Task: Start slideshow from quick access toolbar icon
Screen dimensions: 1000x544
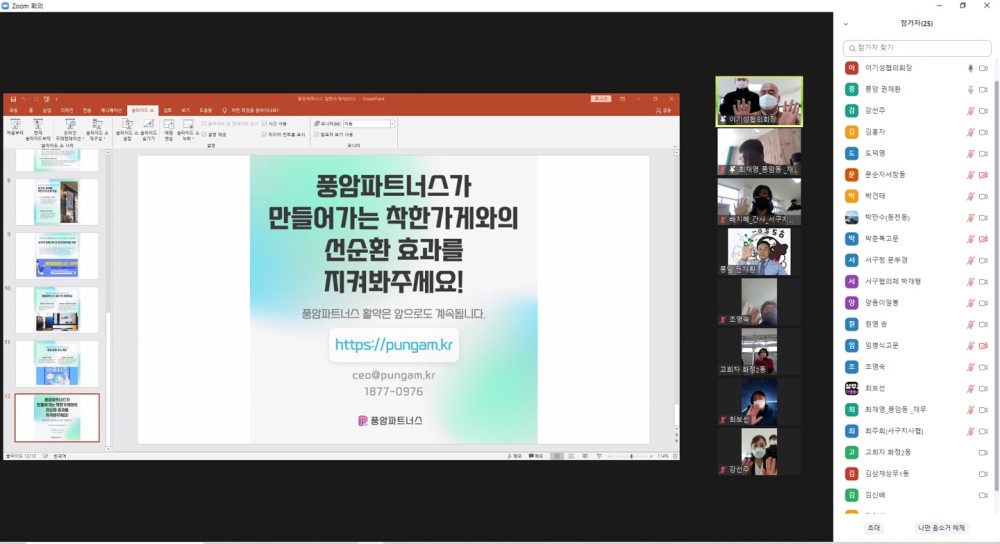Action: coord(47,99)
